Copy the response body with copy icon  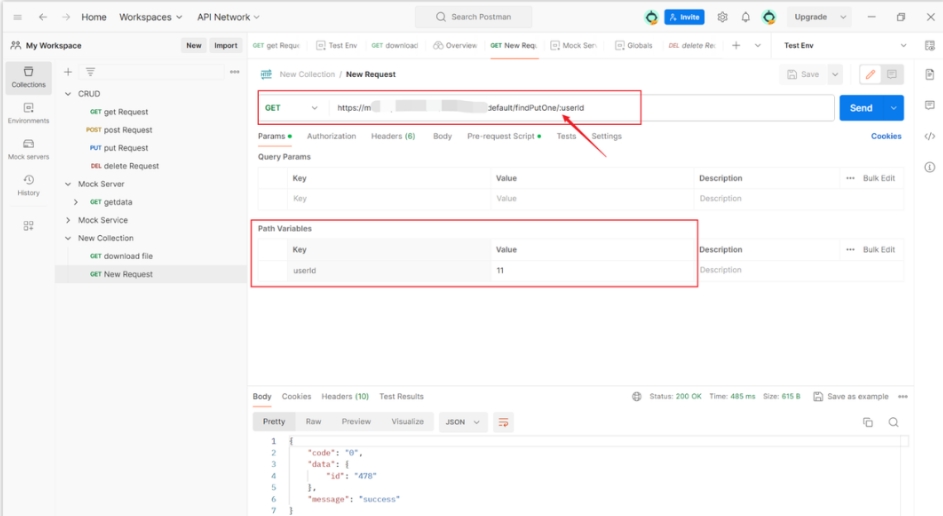click(868, 422)
